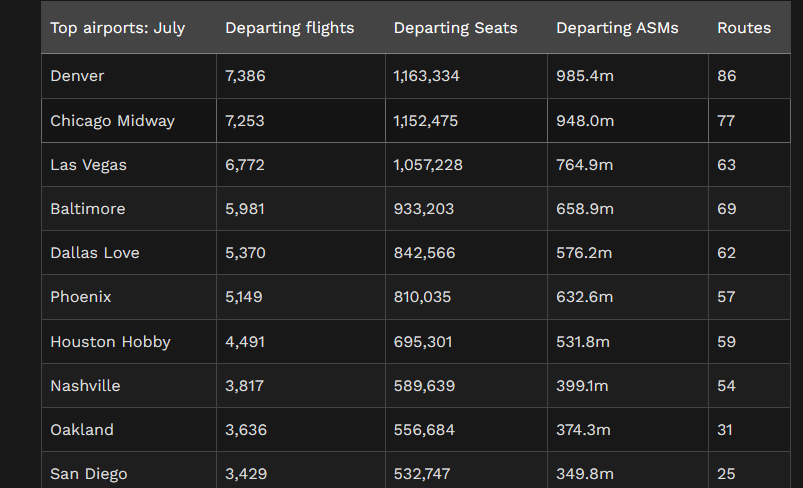803x488 pixels.
Task: Click the Dallas Love airport cell
Action: coord(94,253)
